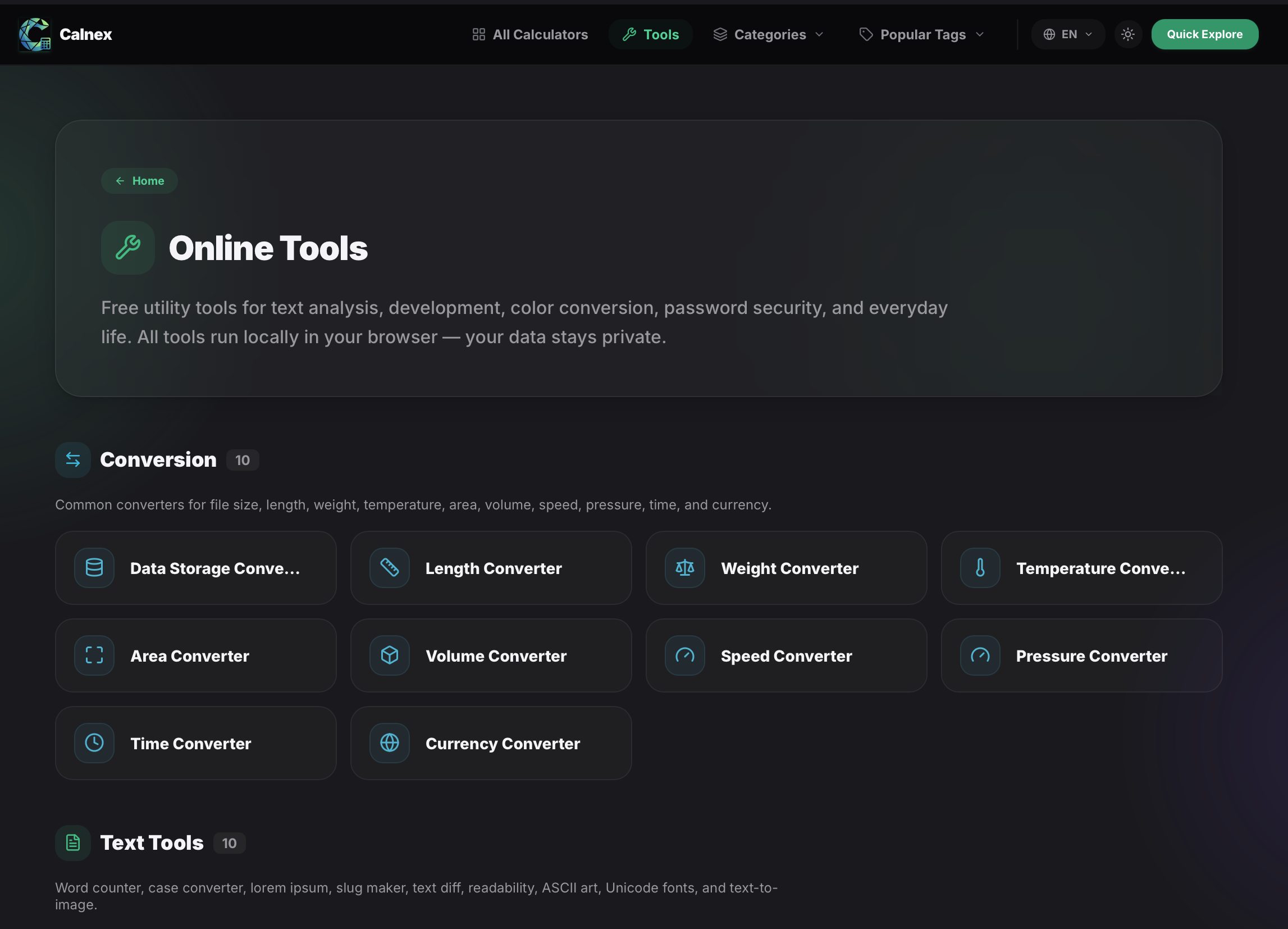Viewport: 1288px width, 929px height.
Task: Click the large wrench icon beside Online Tools
Action: coord(128,248)
